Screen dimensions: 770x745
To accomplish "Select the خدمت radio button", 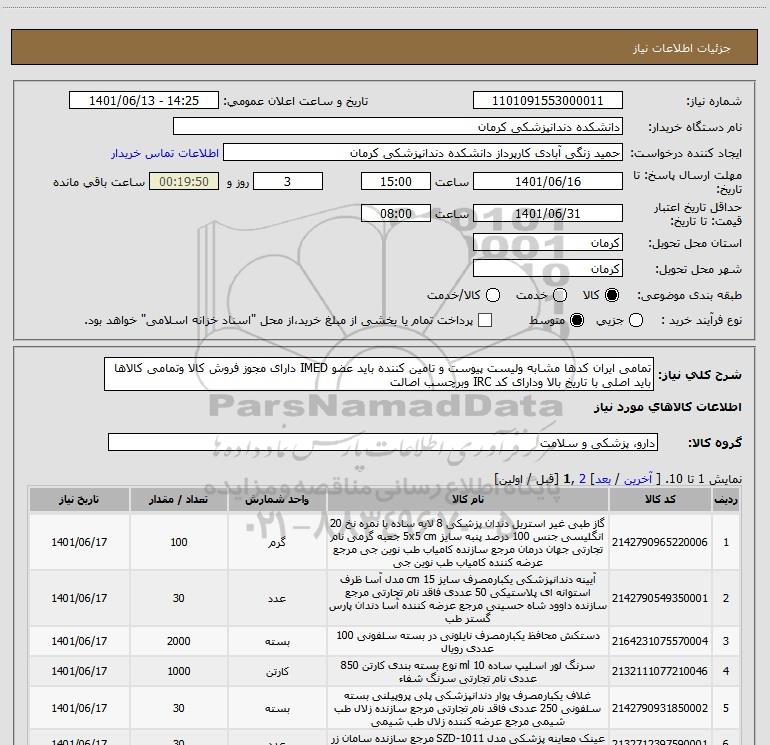I will 560,295.
